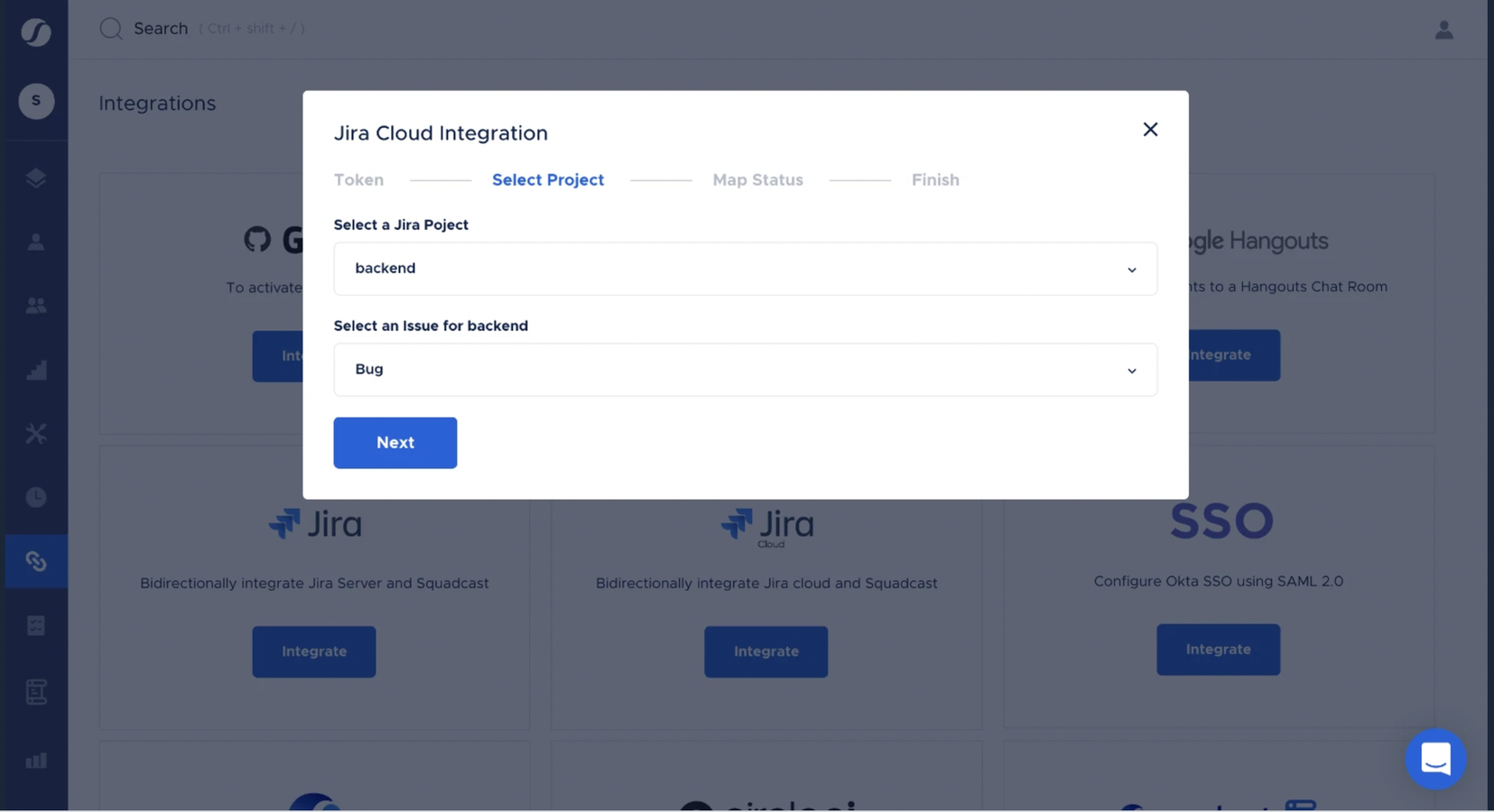Click the 'Jira Cloud Integration' dialog title
This screenshot has width=1494, height=812.
click(441, 134)
